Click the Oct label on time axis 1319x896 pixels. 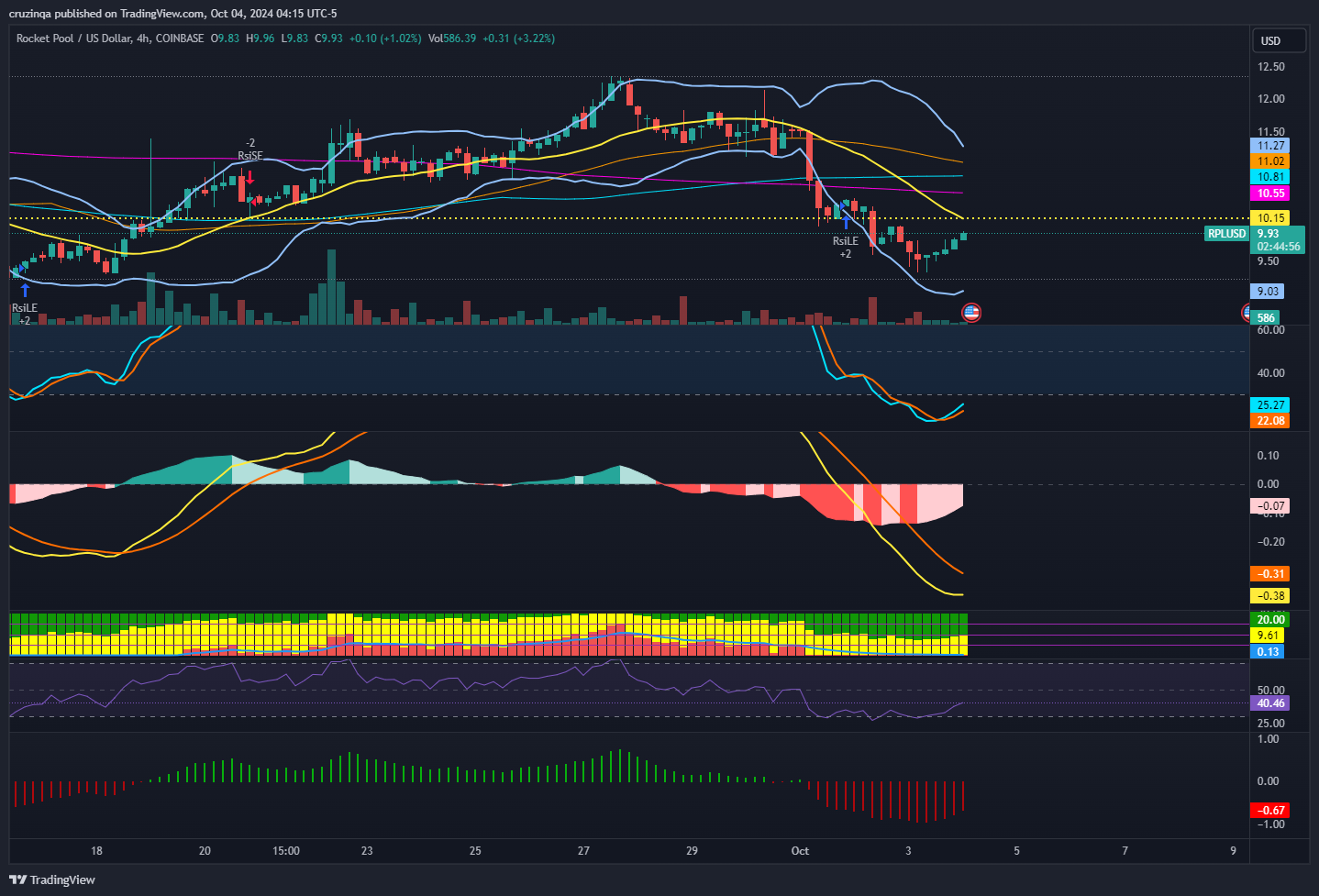800,851
